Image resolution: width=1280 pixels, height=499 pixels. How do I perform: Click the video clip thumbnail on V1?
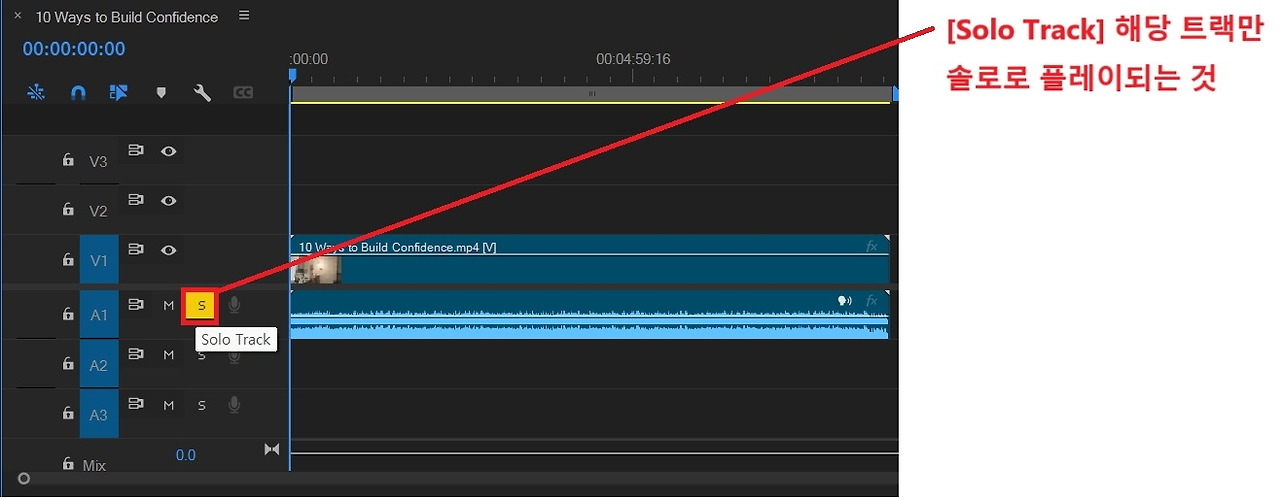[316, 269]
